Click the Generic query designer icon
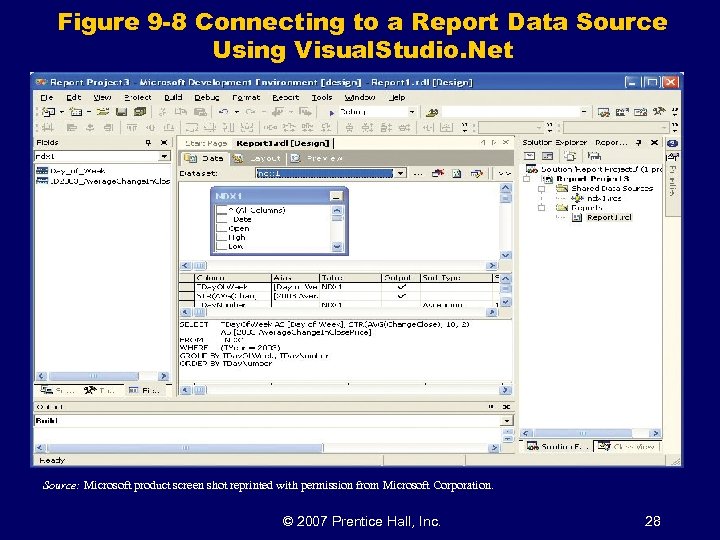 [477, 174]
